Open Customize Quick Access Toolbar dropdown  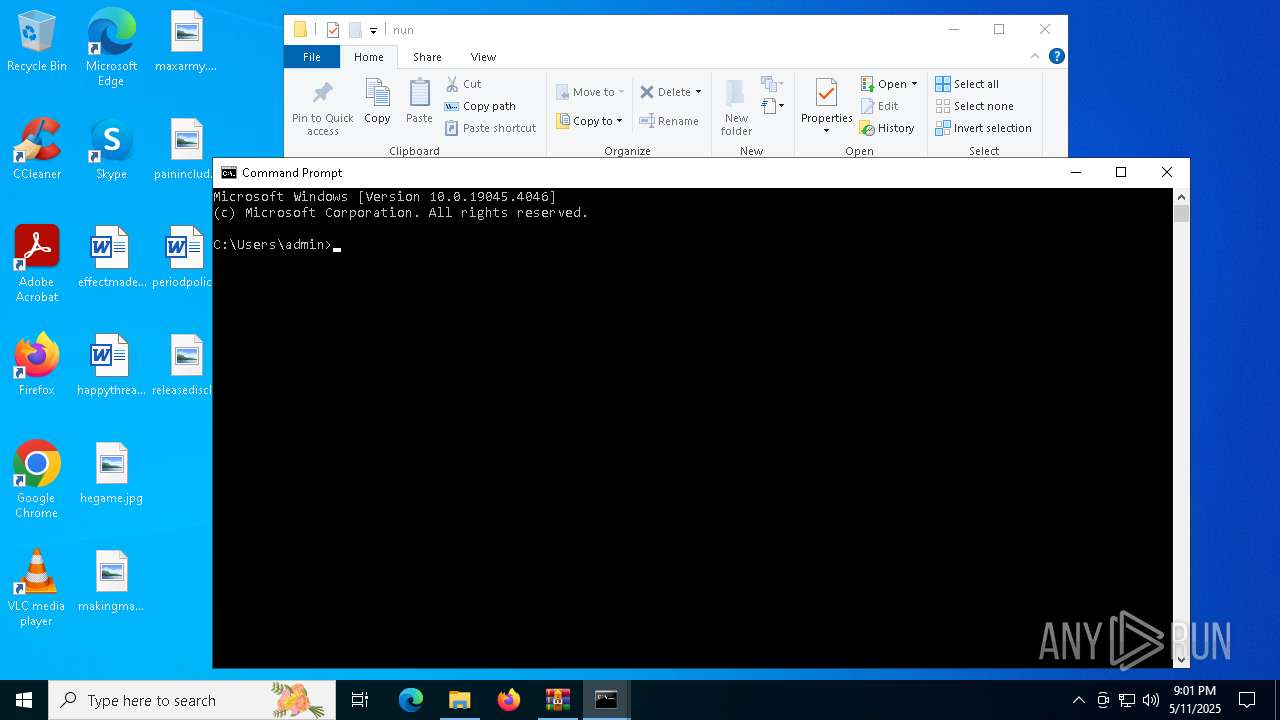(x=373, y=31)
